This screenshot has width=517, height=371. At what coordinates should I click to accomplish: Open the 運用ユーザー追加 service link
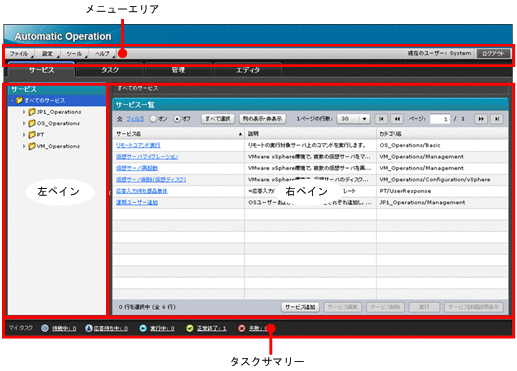137,202
